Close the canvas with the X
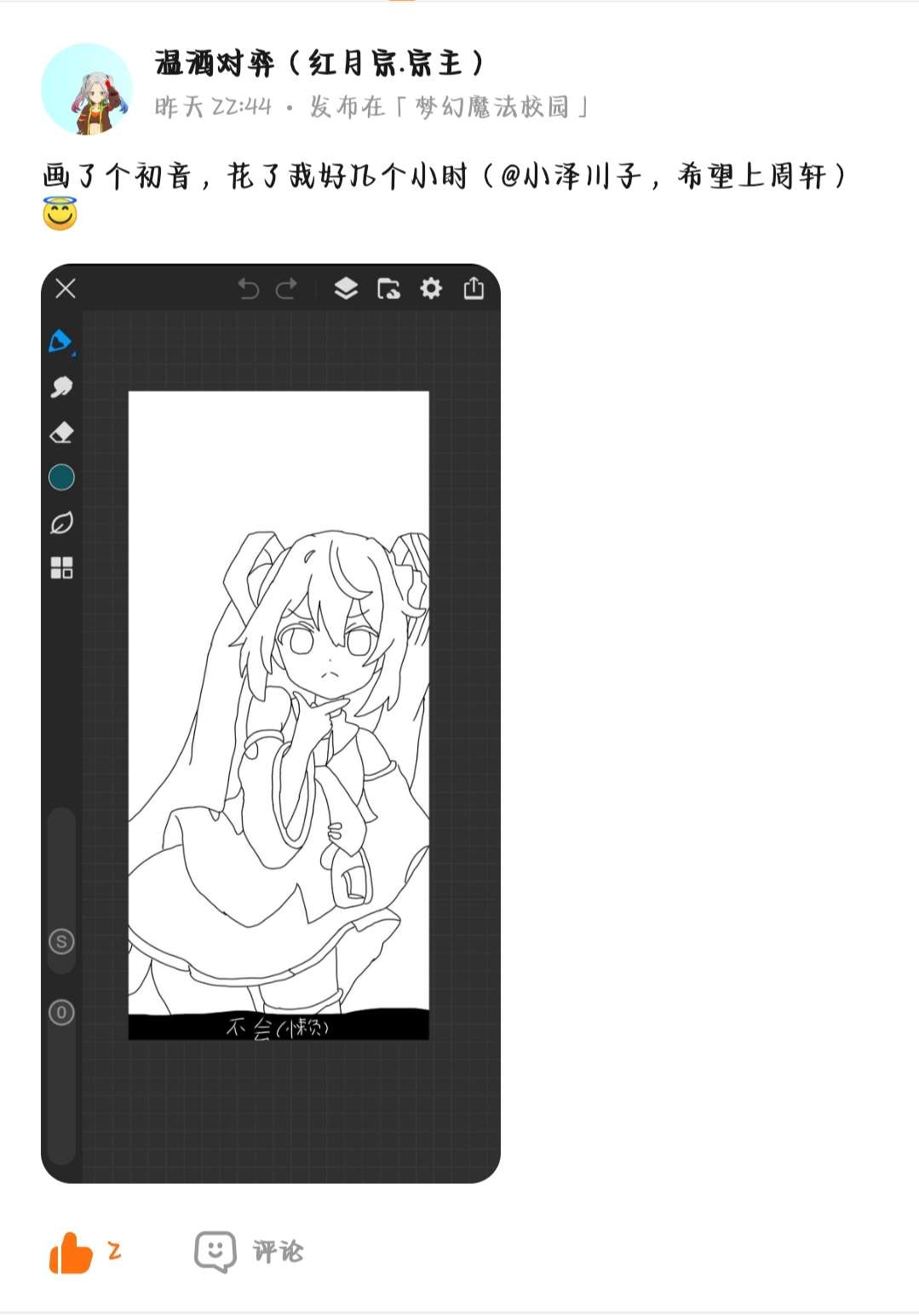919x1316 pixels. [x=66, y=289]
